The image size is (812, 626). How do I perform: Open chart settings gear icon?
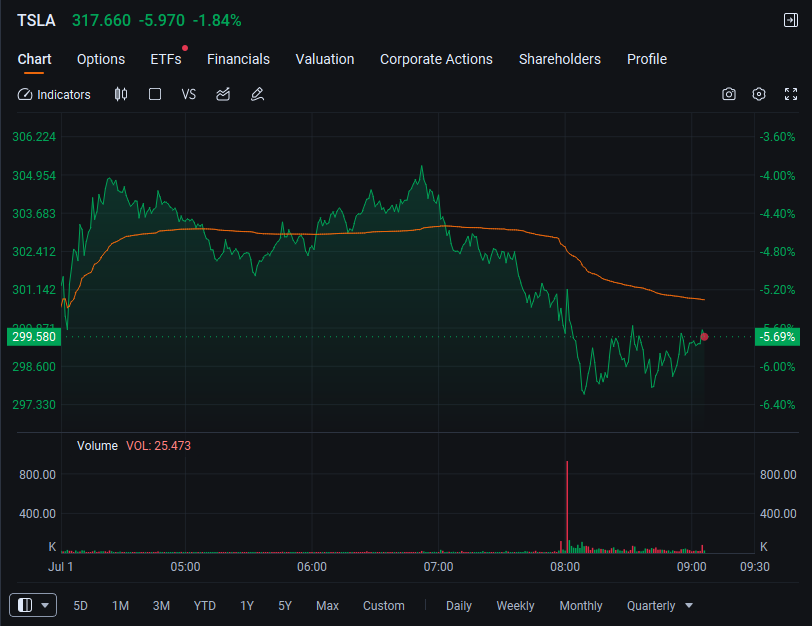tap(759, 94)
